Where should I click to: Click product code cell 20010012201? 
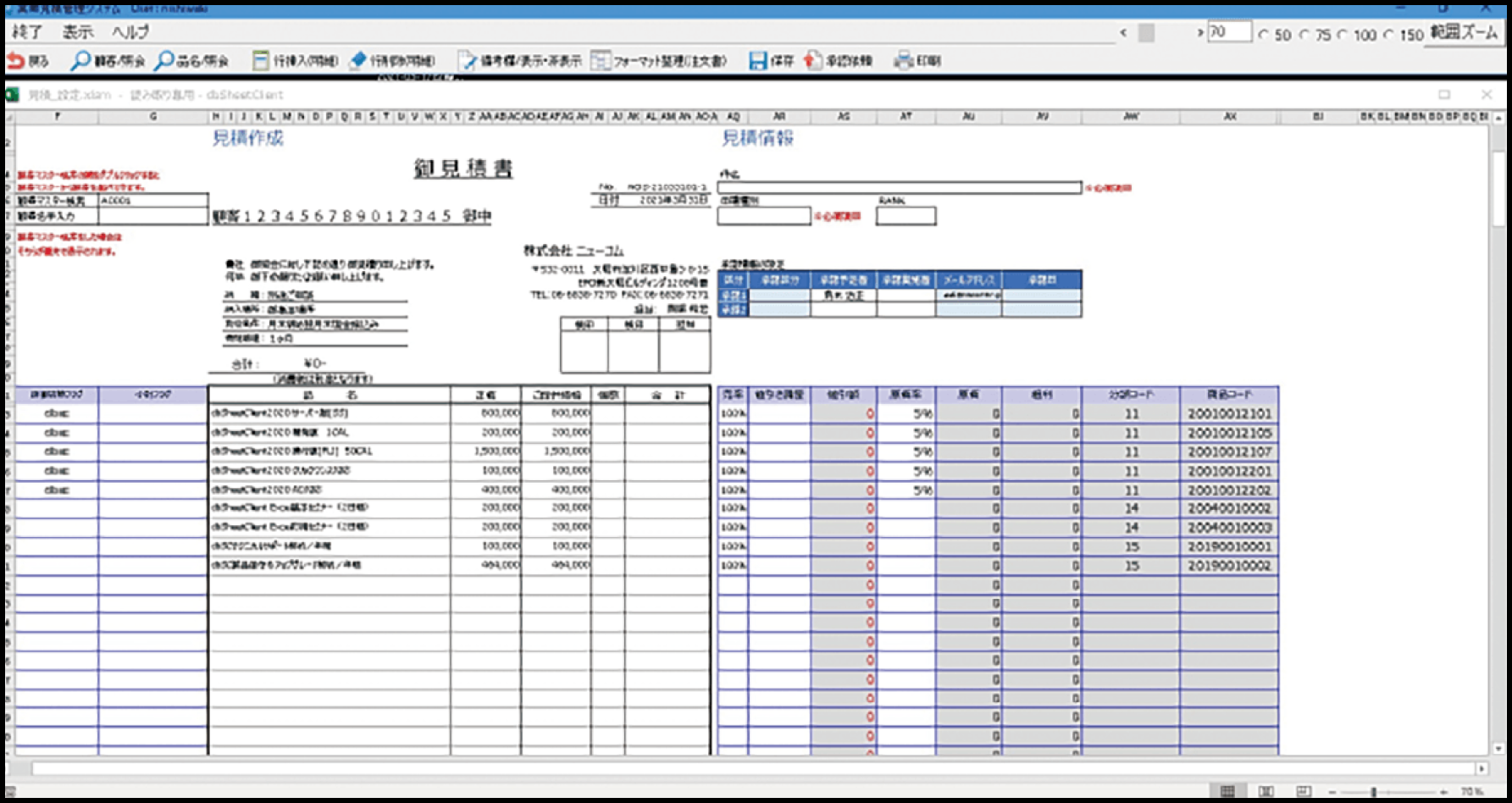pyautogui.click(x=1229, y=471)
